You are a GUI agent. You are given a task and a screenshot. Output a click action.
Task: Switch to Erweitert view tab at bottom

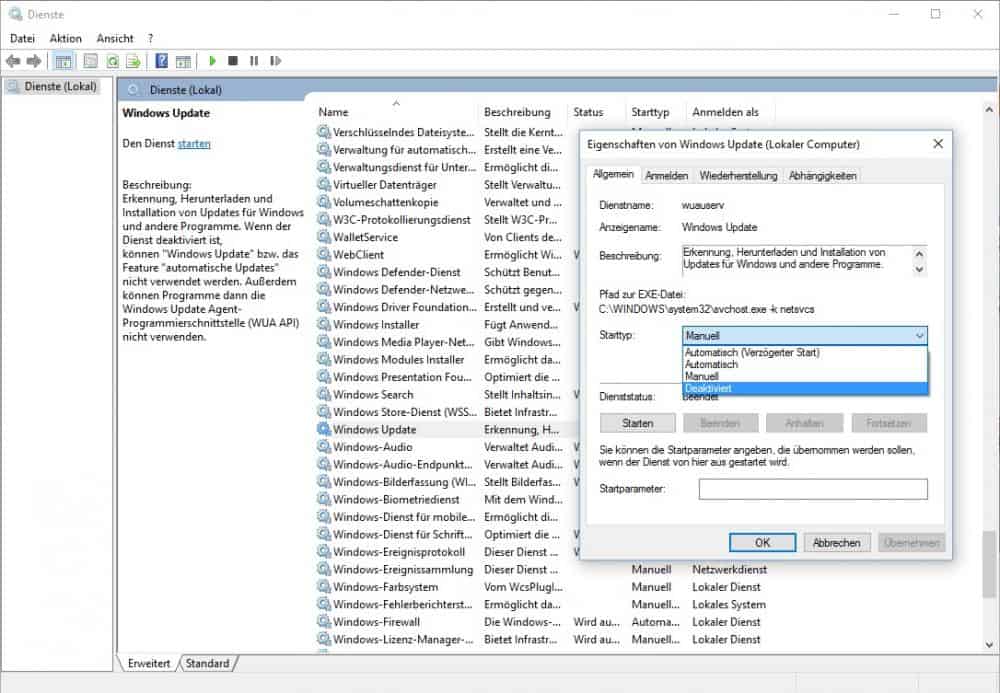(149, 663)
